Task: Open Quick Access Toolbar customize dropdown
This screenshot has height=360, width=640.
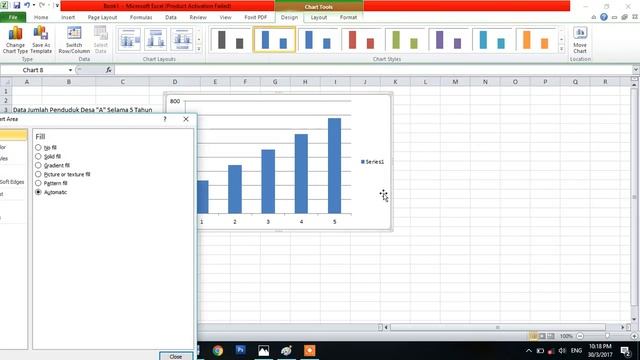Action: click(57, 5)
